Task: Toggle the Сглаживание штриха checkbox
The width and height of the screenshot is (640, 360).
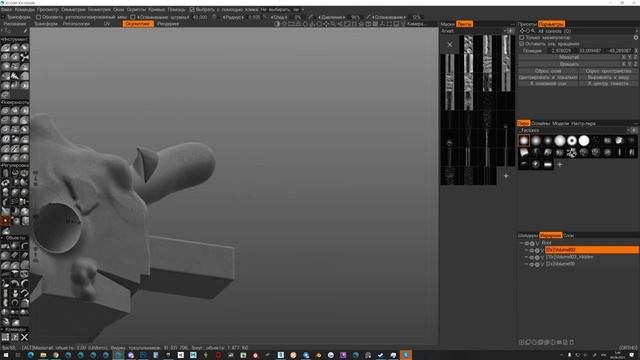Action: point(133,17)
